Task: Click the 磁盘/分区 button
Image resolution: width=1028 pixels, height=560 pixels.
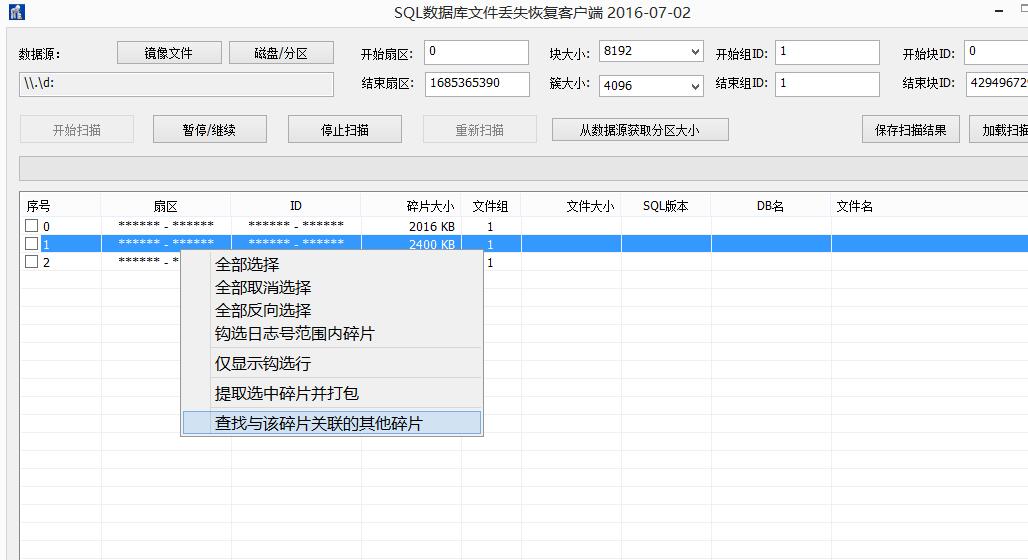Action: [281, 53]
